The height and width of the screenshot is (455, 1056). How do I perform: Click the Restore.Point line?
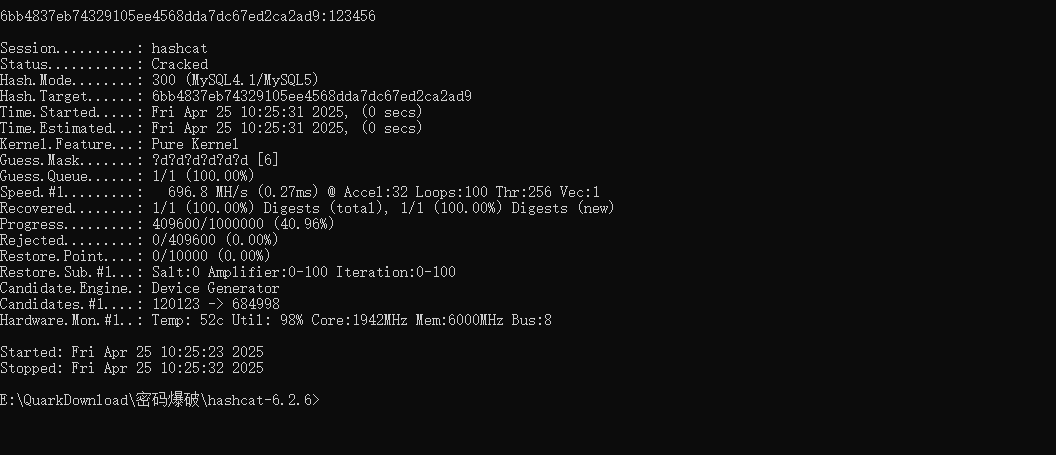tap(135, 256)
